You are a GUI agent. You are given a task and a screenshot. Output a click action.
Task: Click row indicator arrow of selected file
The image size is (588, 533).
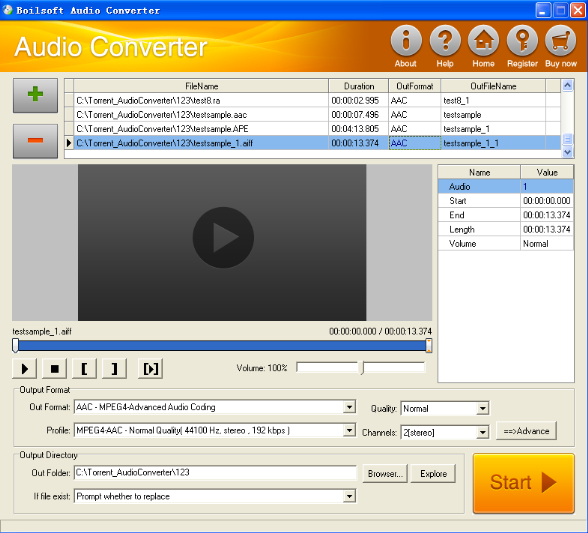pos(69,143)
